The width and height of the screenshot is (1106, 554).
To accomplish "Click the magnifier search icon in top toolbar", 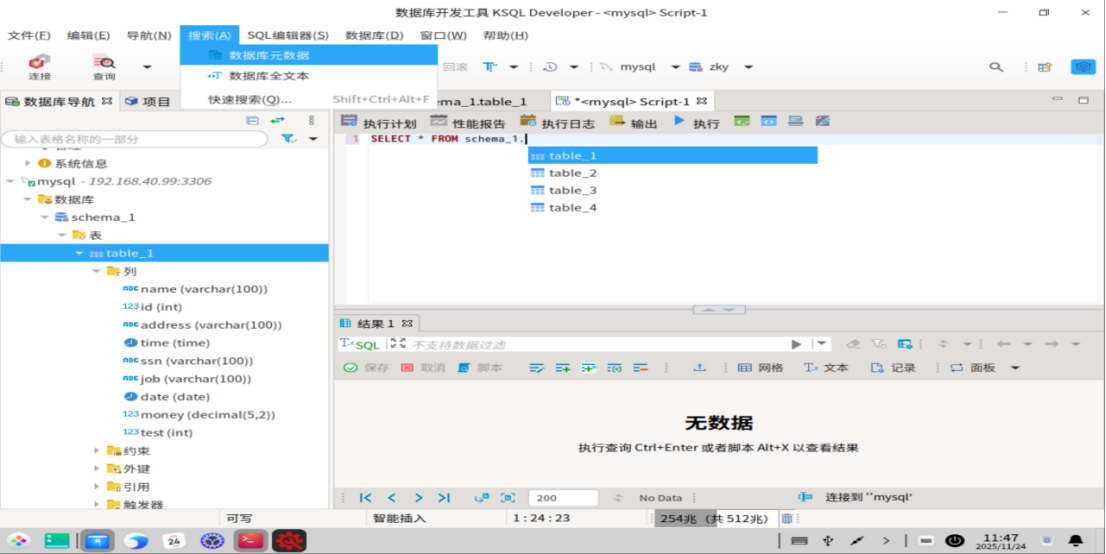I will (996, 67).
